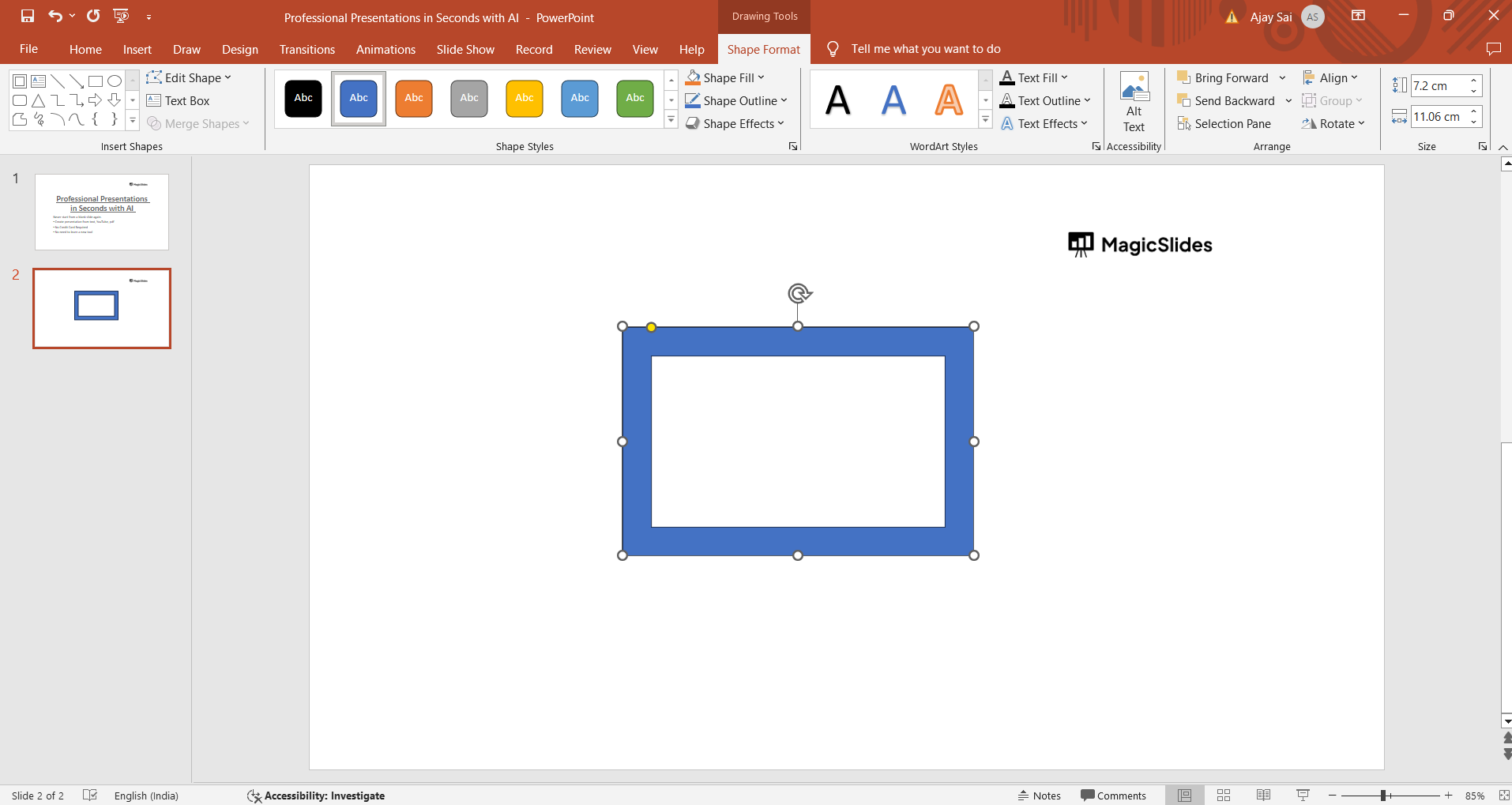Open the Selection Pane

[1224, 124]
